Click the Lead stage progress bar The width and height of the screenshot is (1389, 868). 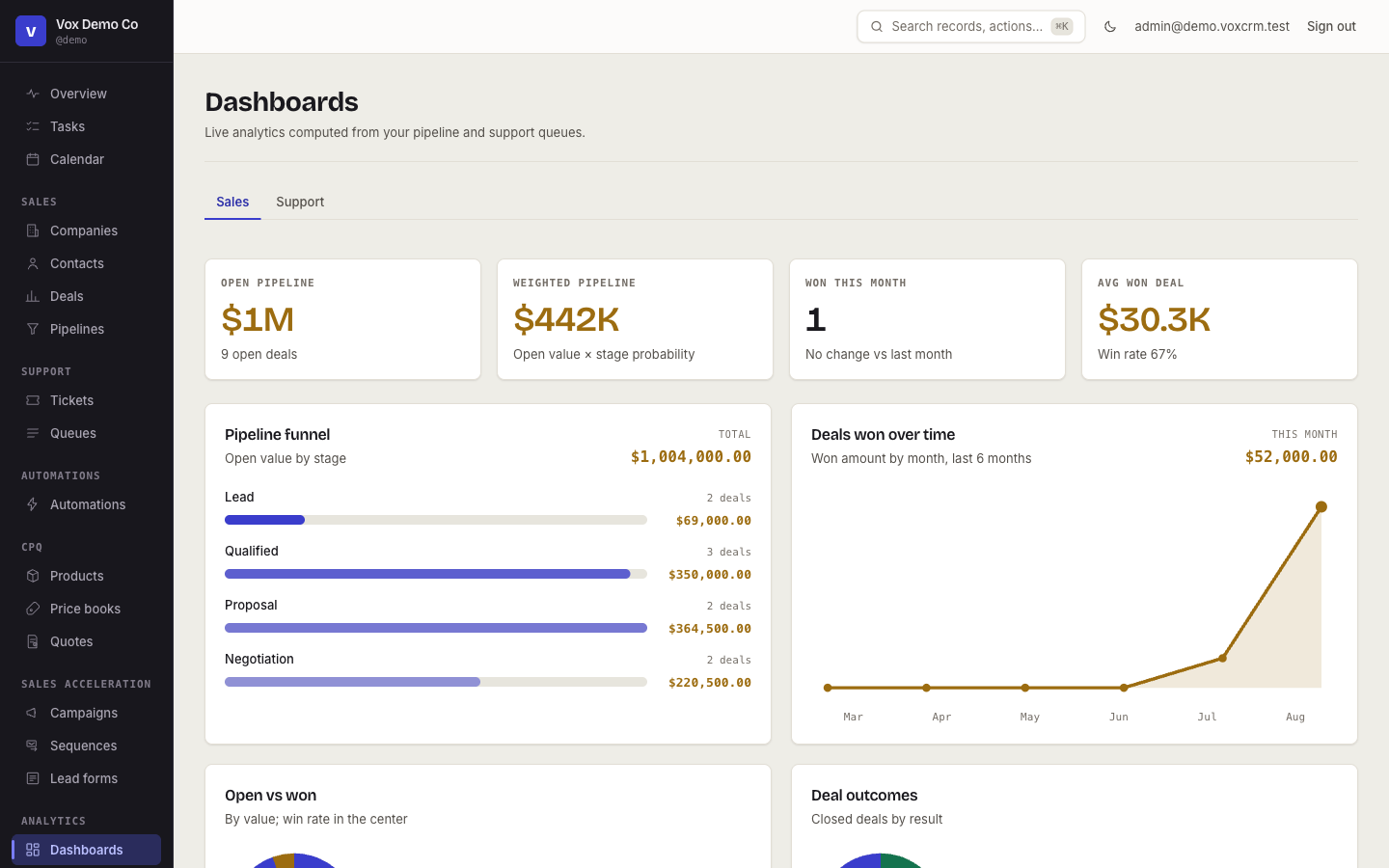[436, 520]
